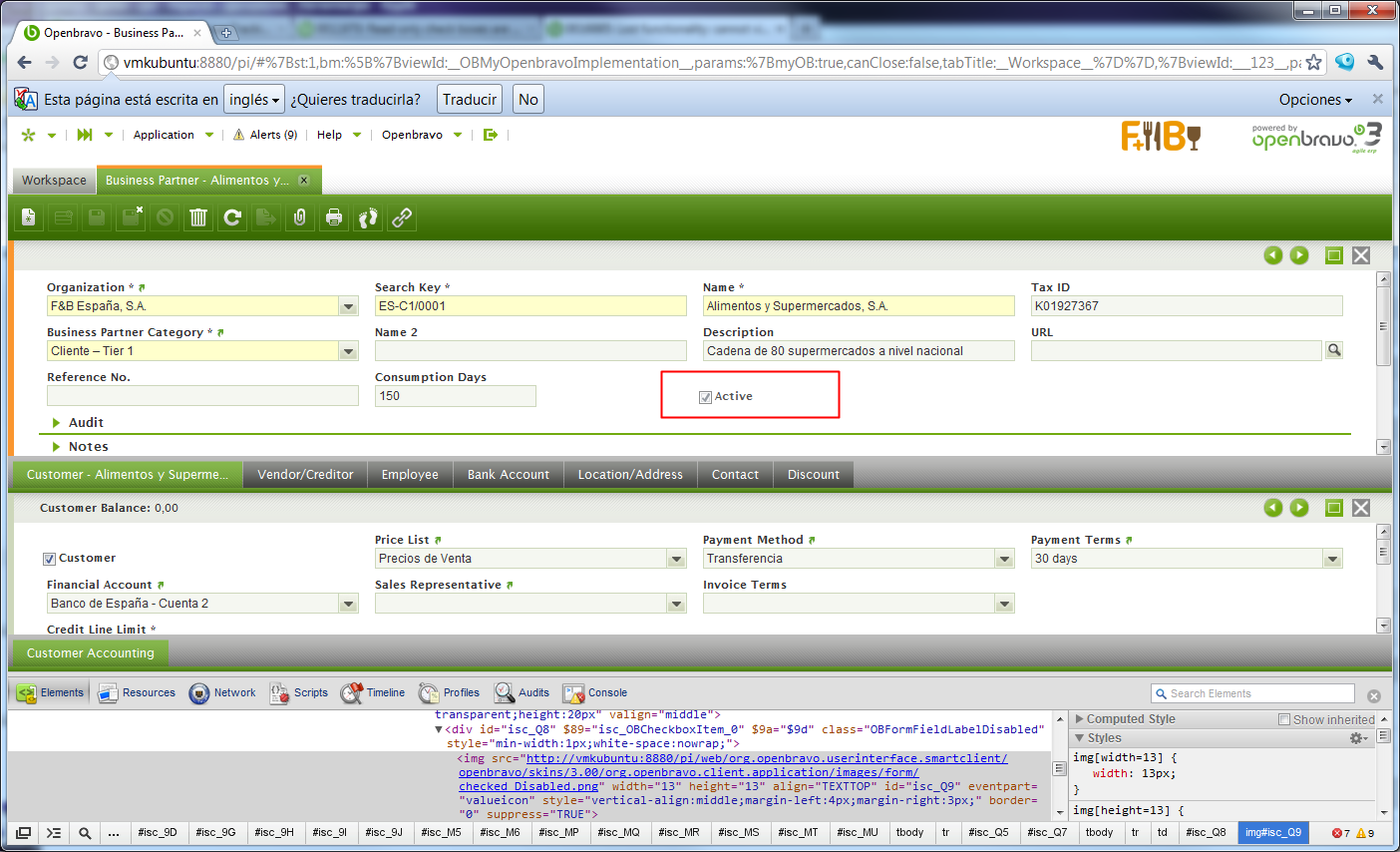Click the New record document icon
This screenshot has height=852, width=1400.
click(x=29, y=217)
